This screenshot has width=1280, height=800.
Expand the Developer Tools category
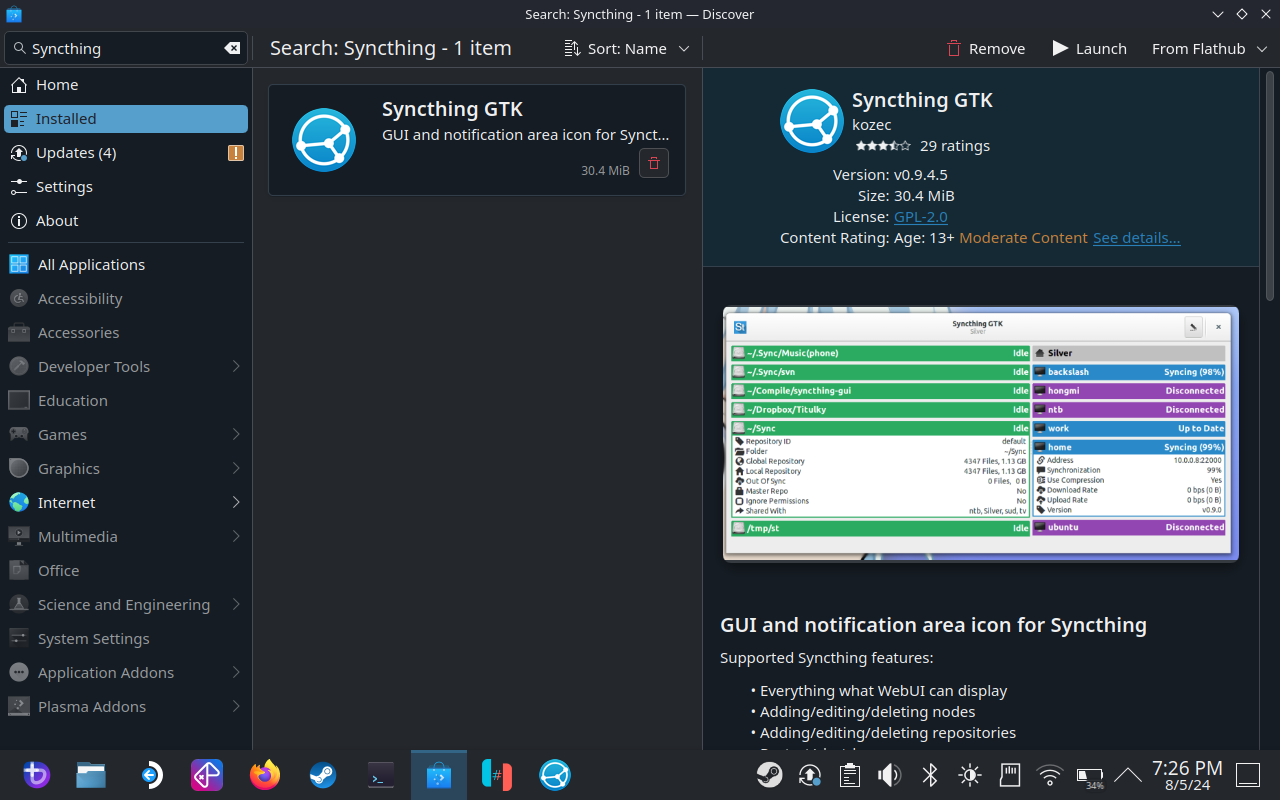[x=236, y=366]
